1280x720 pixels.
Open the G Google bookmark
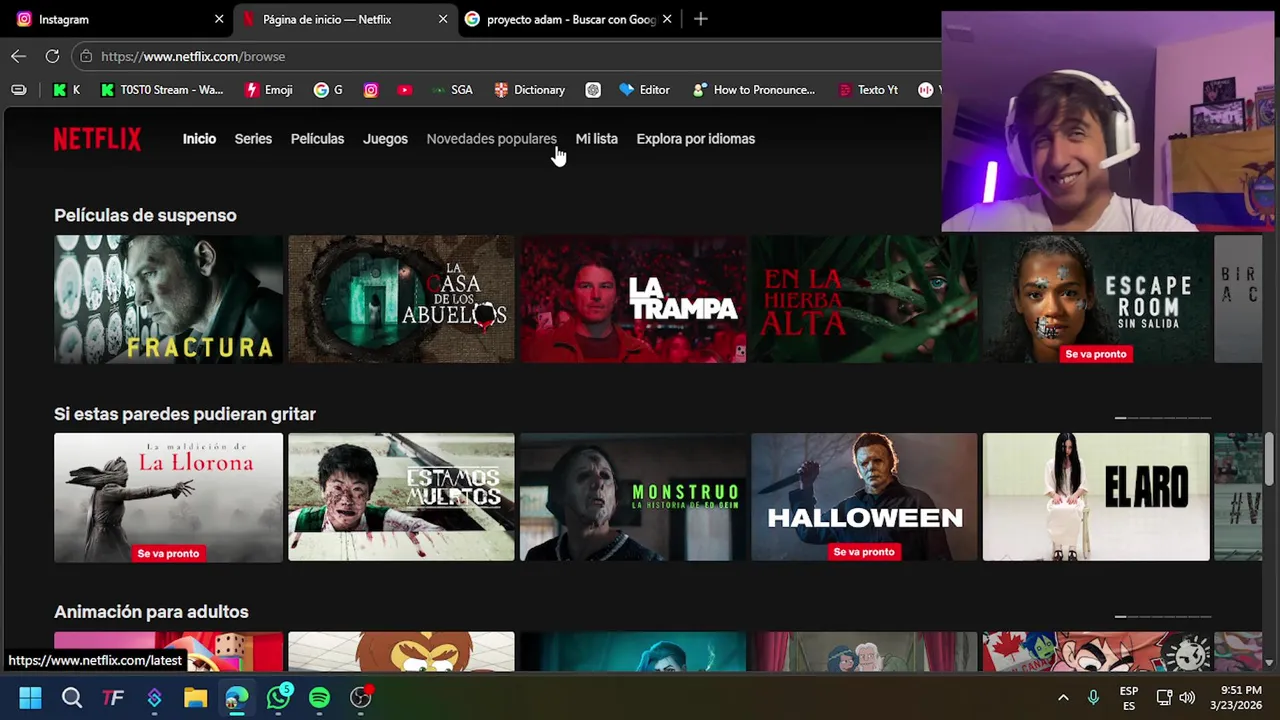click(328, 90)
